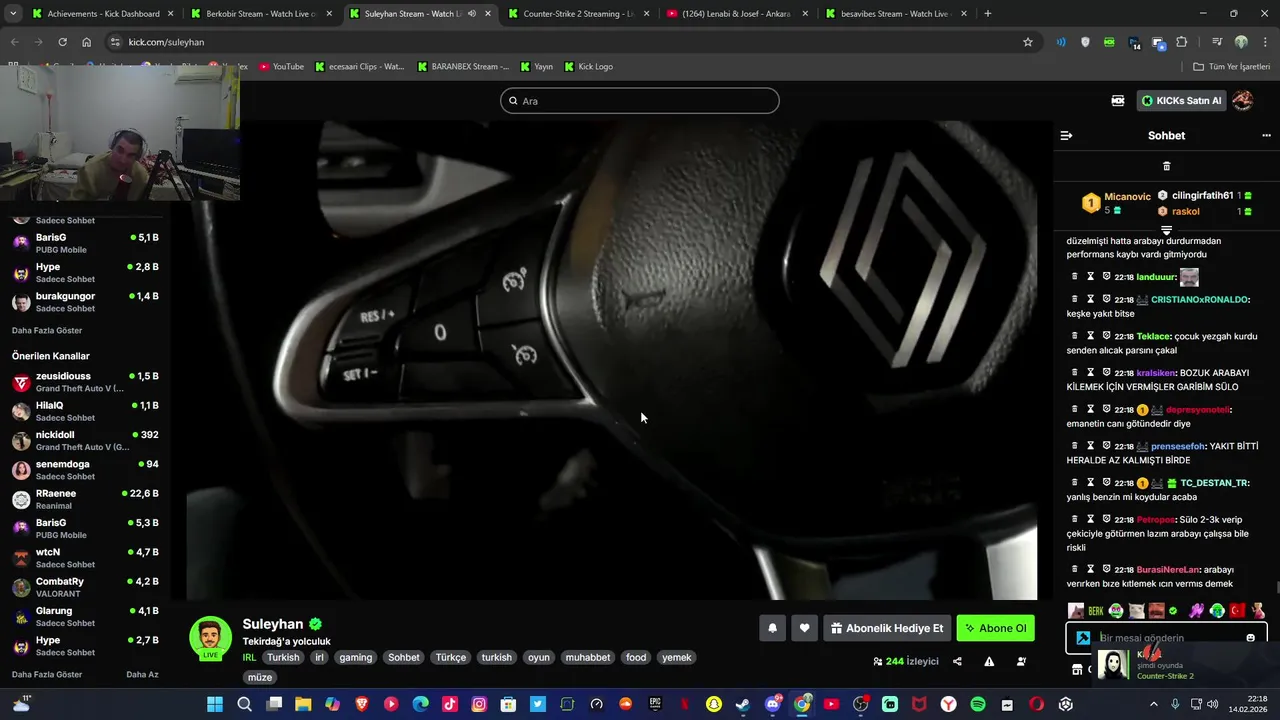Screen dimensions: 1280x720
Task: Switch to Counter-Strike 2 Streaming tab
Action: tap(579, 14)
